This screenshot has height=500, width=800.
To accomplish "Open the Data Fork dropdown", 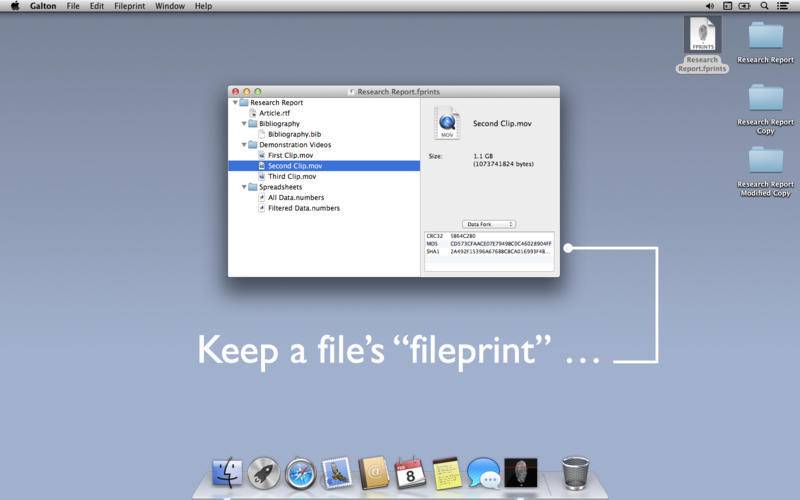I will [x=489, y=224].
